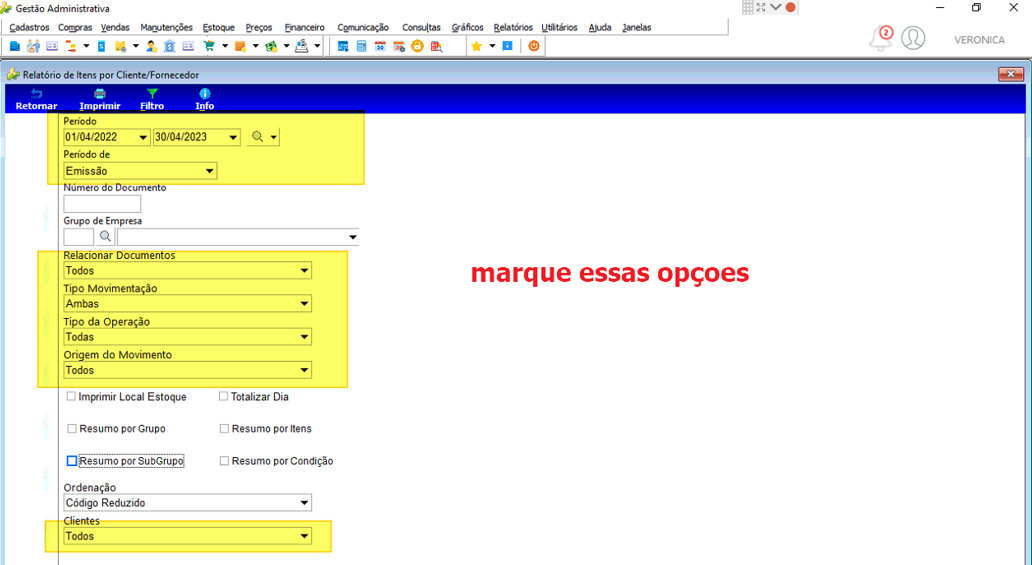The height and width of the screenshot is (565, 1032).
Task: Enable Resumo por Itens checkbox
Action: pos(224,429)
